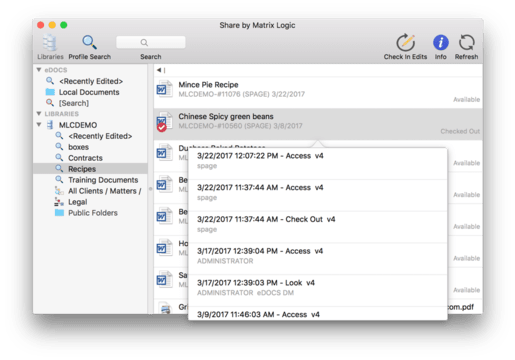Select the MLCDEMO library

tap(78, 125)
